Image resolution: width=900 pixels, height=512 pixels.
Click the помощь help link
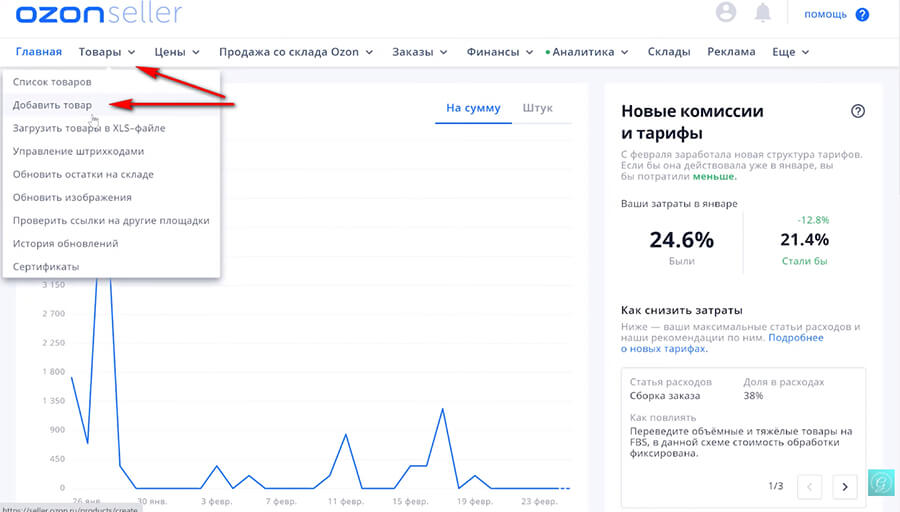coord(825,14)
